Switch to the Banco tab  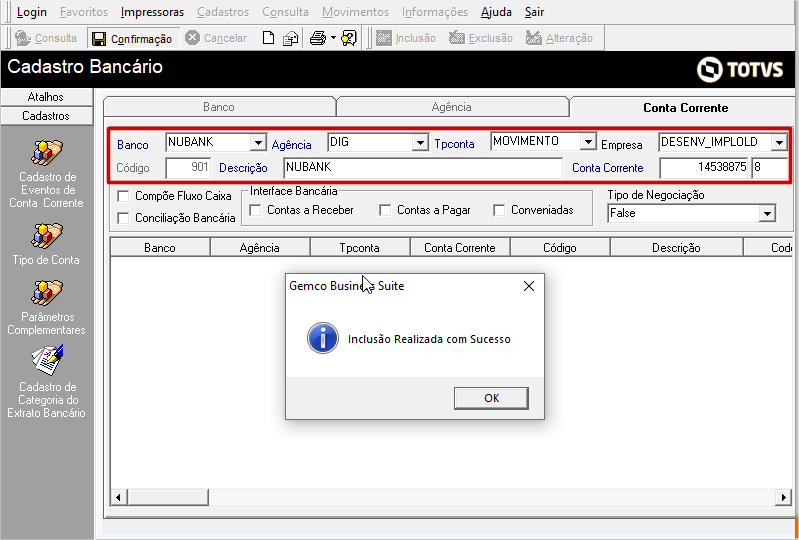tap(219, 107)
